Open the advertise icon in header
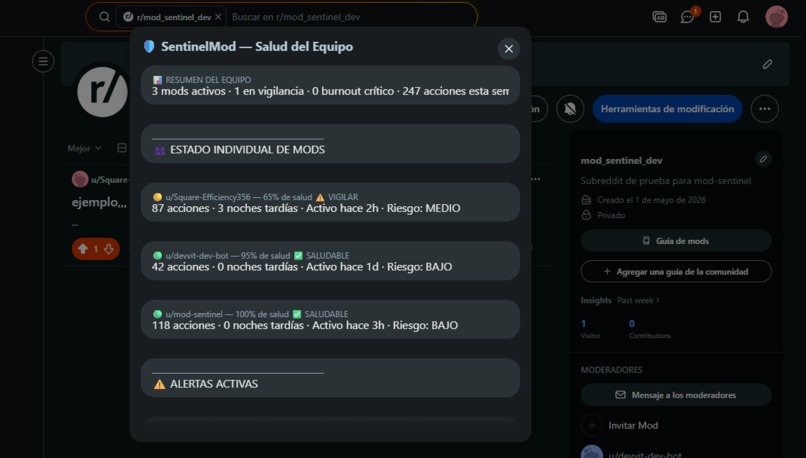 tap(660, 17)
